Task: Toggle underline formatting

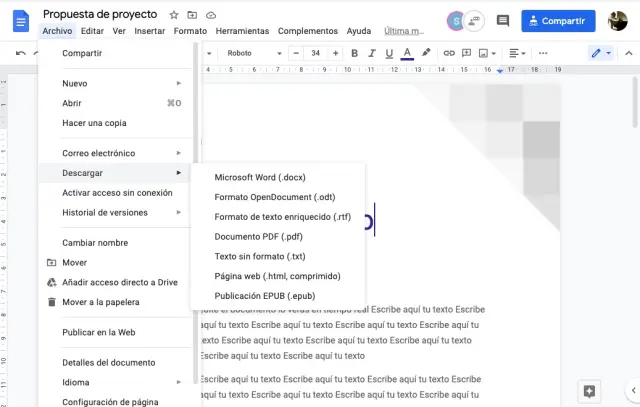Action: point(388,53)
